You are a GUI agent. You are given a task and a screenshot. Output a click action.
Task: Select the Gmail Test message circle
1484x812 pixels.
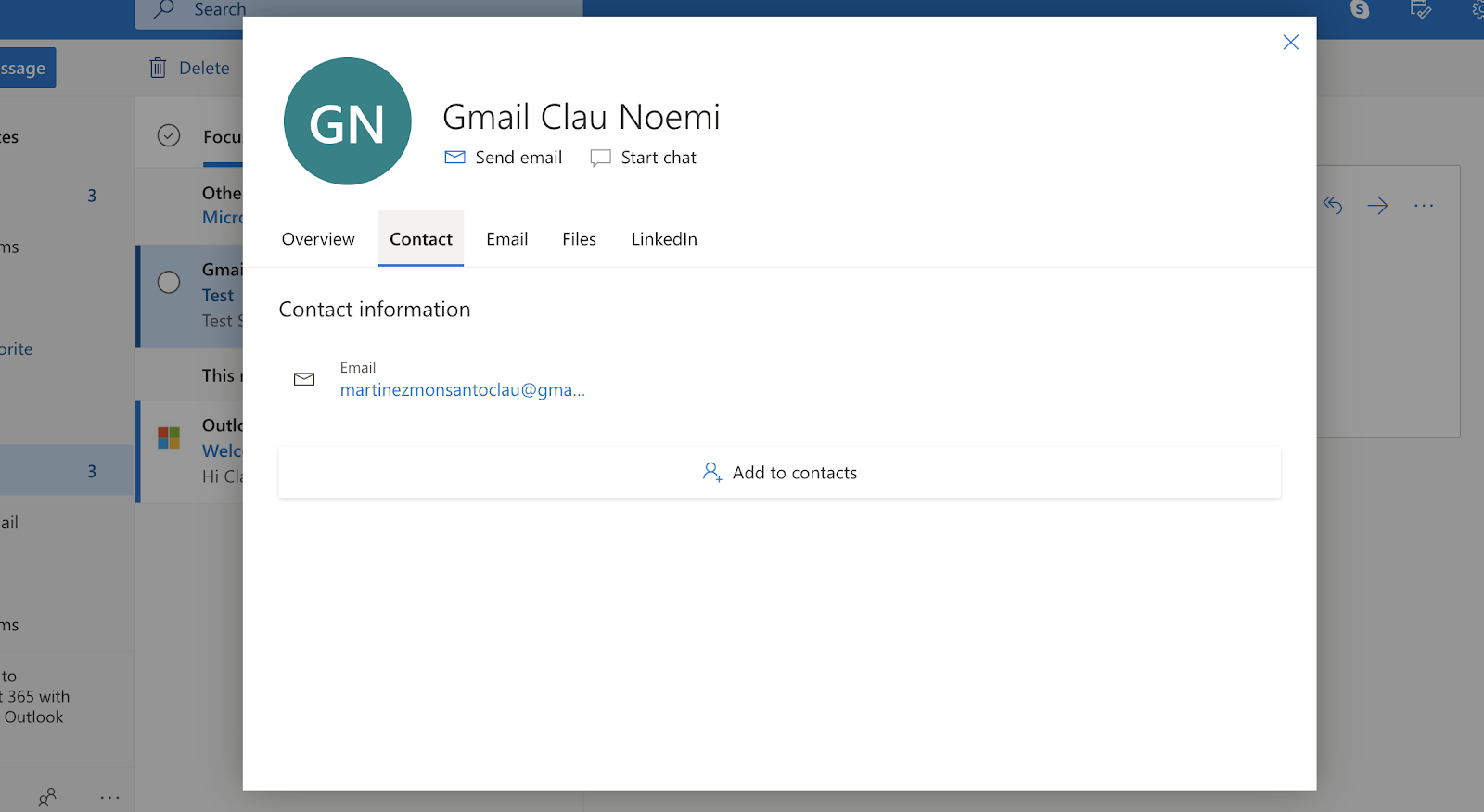[x=169, y=282]
